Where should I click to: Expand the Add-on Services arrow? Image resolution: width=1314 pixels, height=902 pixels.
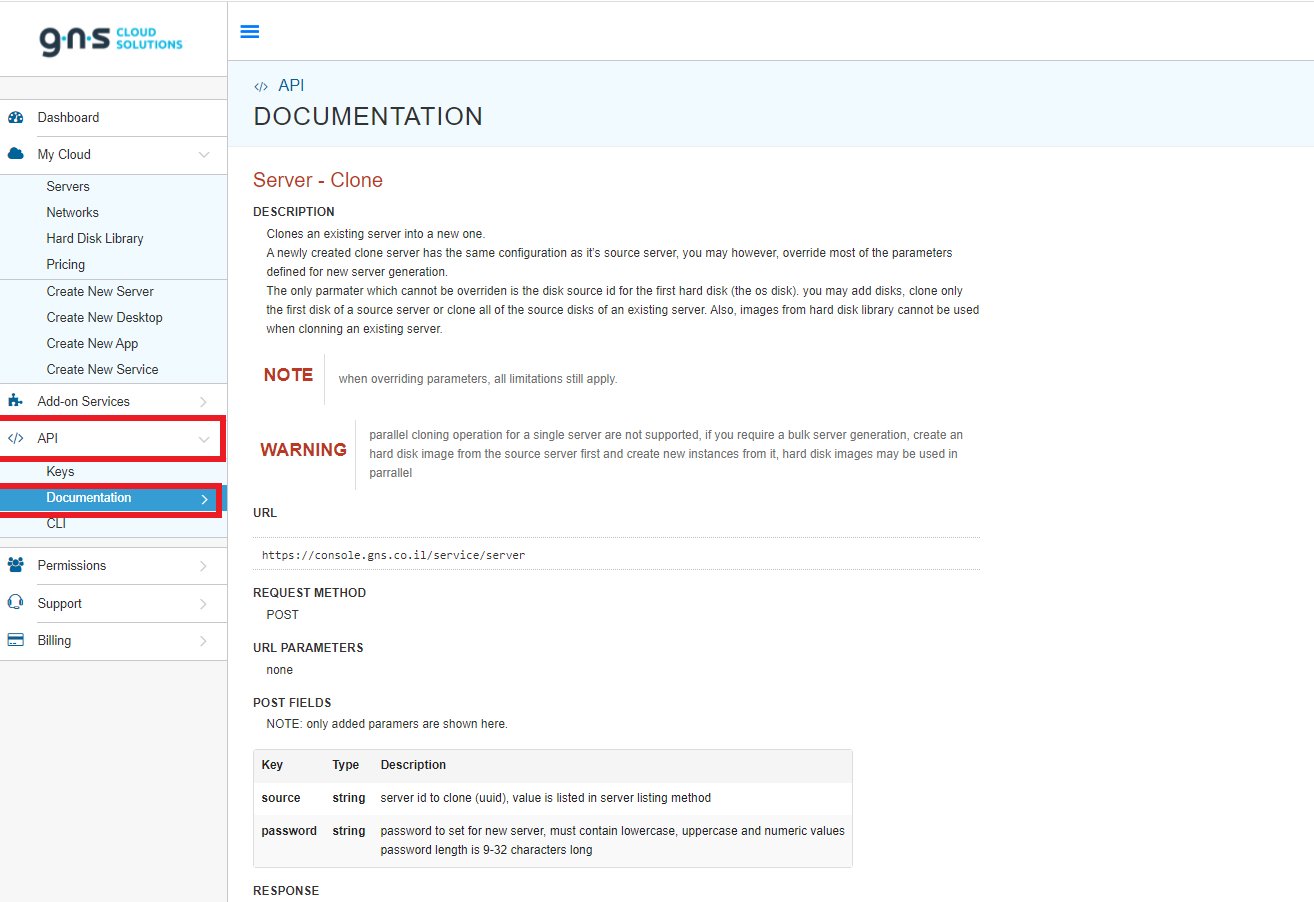pyautogui.click(x=204, y=402)
